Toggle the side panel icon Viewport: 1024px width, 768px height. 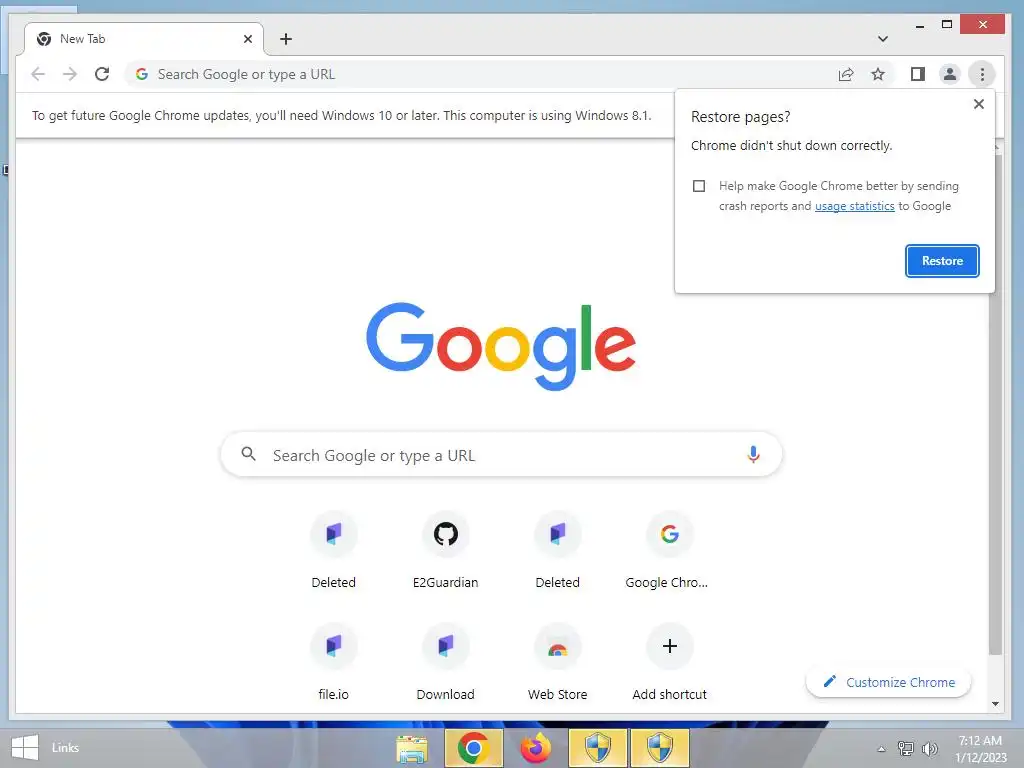918,74
